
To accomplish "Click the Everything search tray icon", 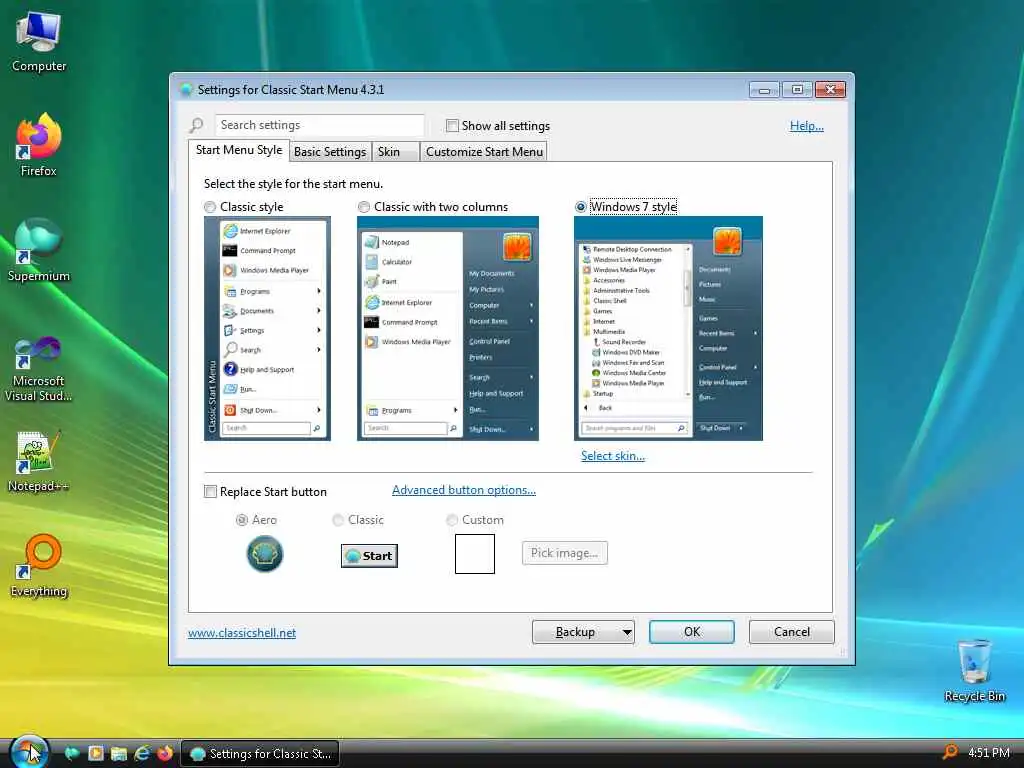I will point(951,753).
